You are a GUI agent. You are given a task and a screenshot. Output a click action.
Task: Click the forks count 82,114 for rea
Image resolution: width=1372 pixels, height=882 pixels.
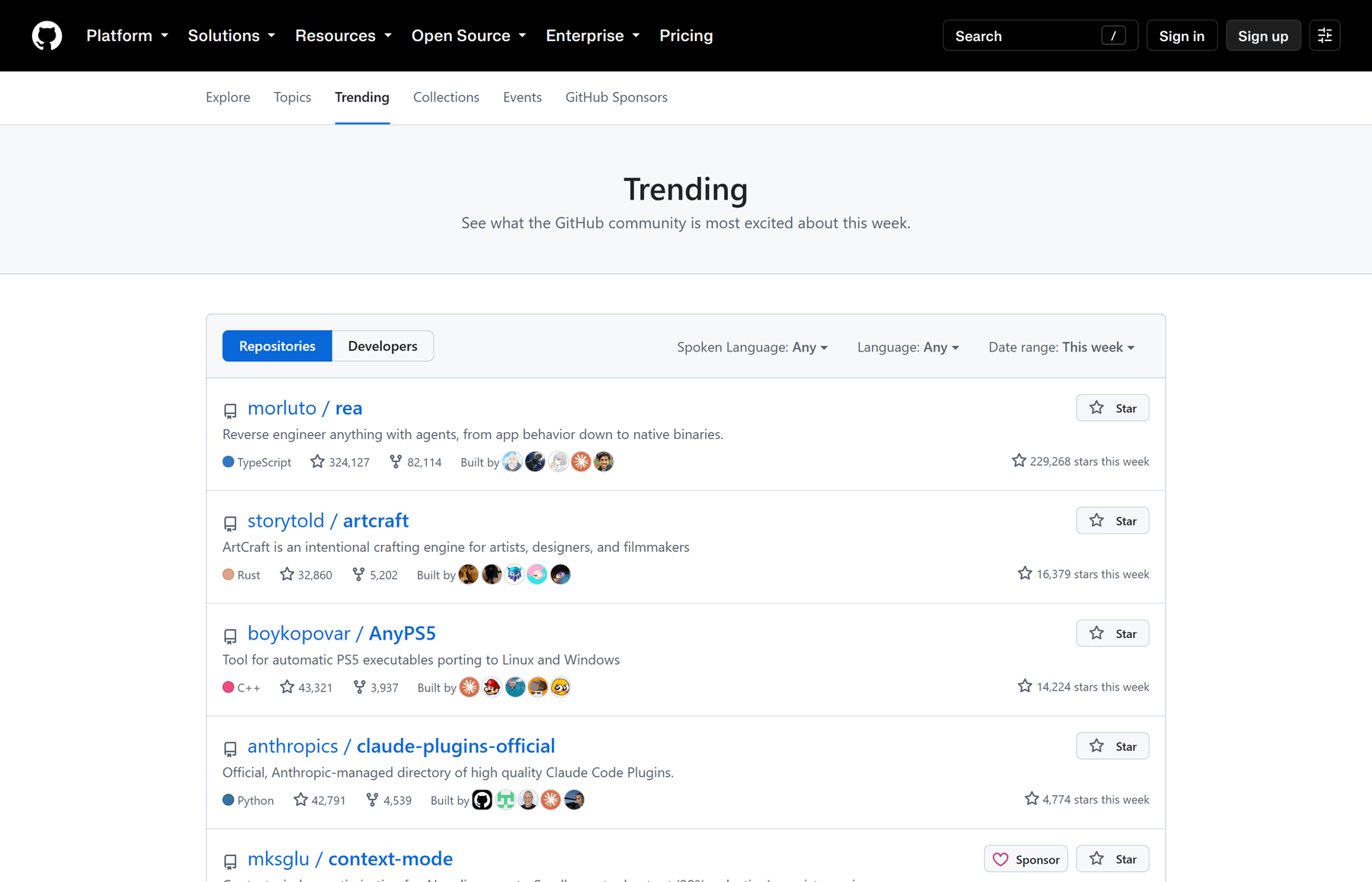click(415, 462)
